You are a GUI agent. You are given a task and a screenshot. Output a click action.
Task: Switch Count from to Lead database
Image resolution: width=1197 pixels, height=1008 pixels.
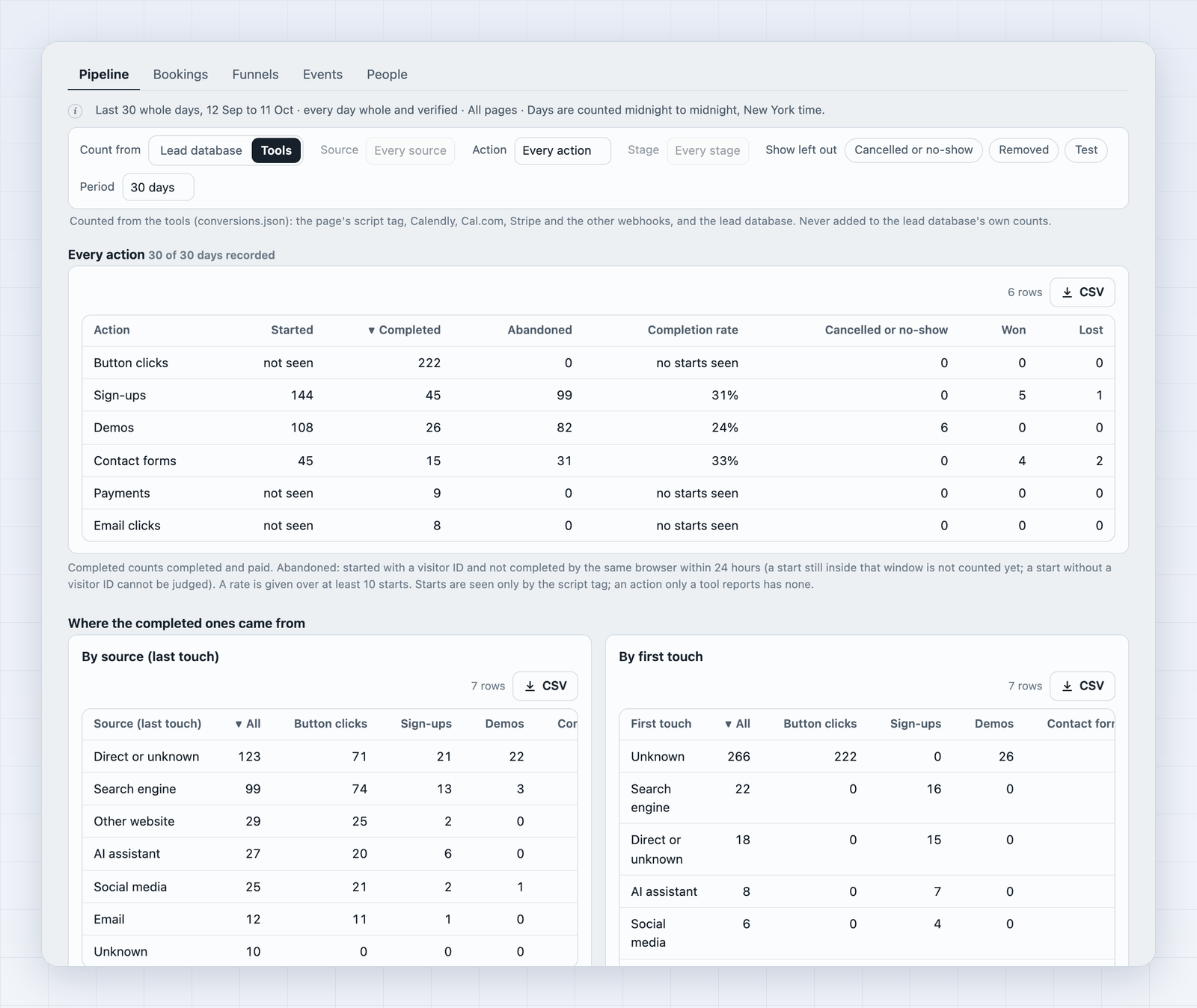pyautogui.click(x=200, y=150)
